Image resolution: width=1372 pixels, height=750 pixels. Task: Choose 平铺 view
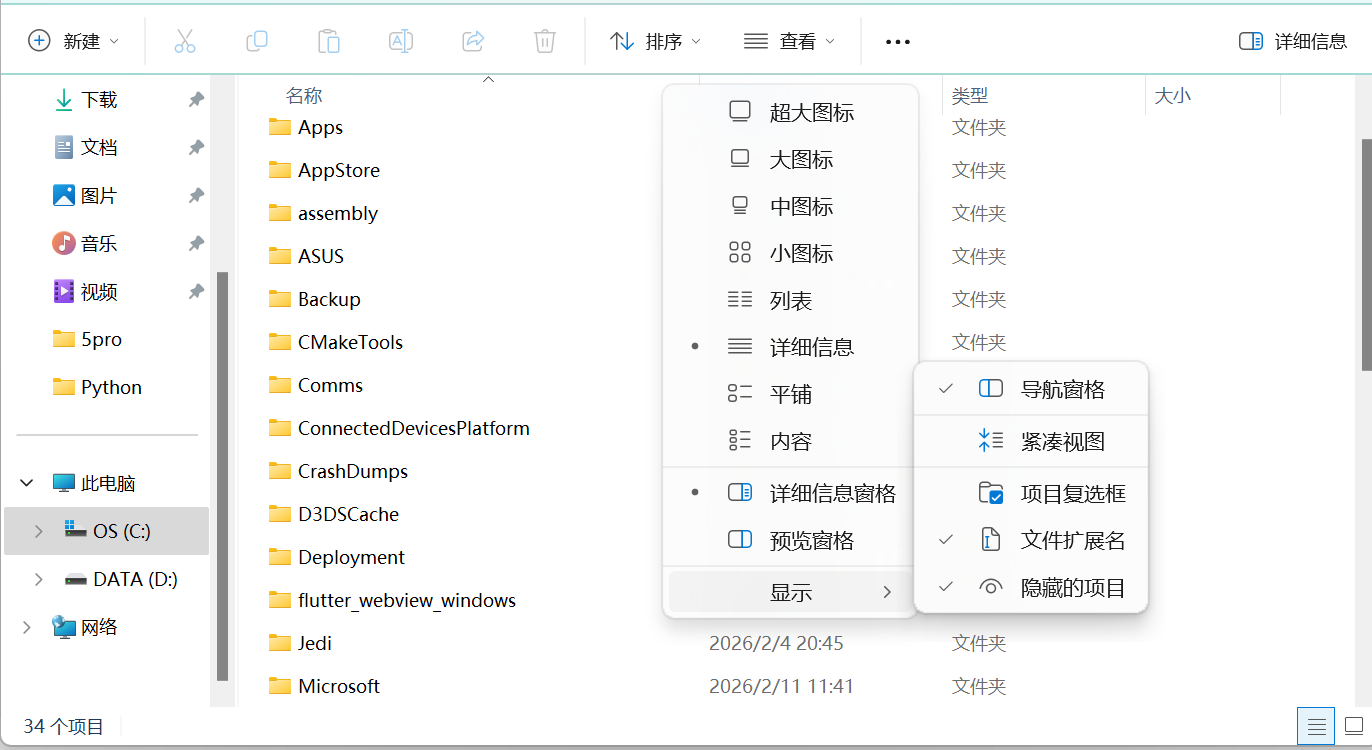[790, 394]
